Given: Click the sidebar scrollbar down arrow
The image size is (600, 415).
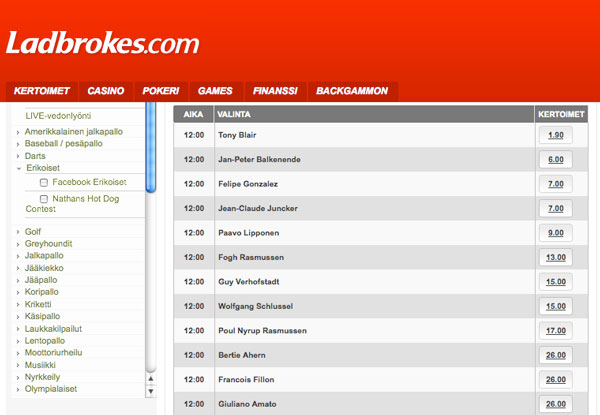Looking at the screenshot, I should coord(151,391).
